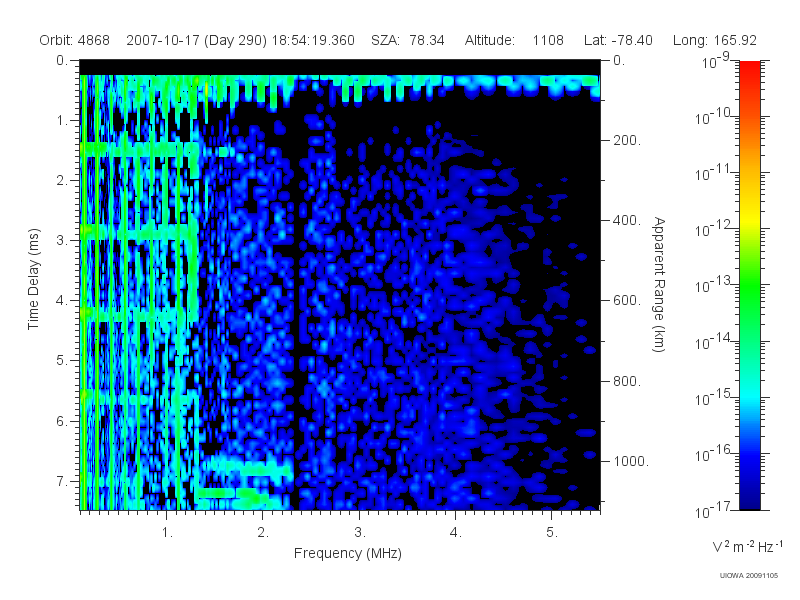This screenshot has height=600, width=800.
Task: Click the color bar label '10^-16'
Action: pos(714,454)
